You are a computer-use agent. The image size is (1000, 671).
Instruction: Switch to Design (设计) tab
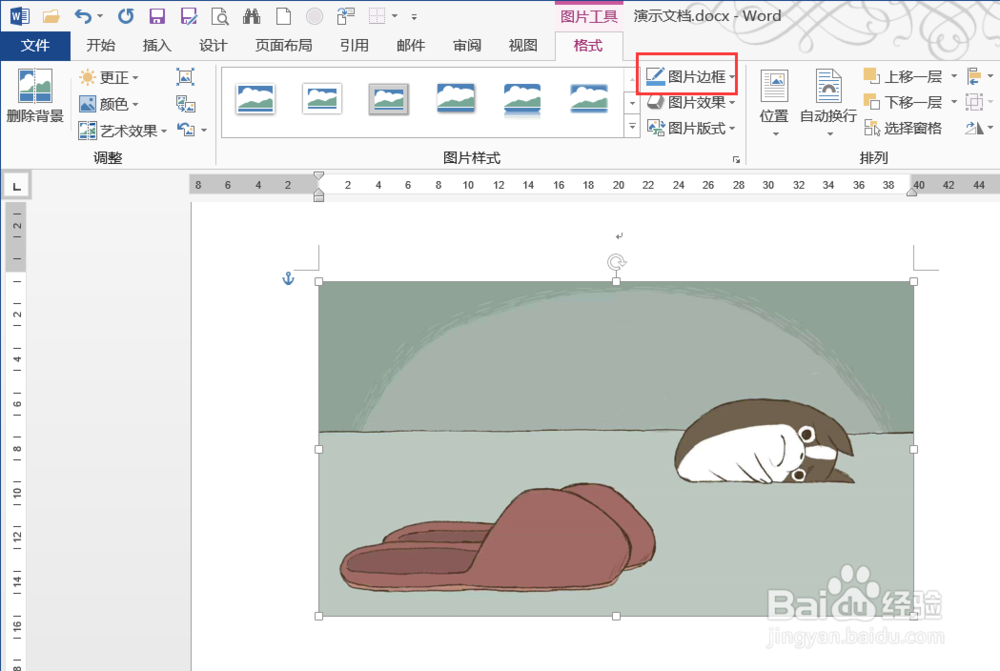click(x=213, y=45)
